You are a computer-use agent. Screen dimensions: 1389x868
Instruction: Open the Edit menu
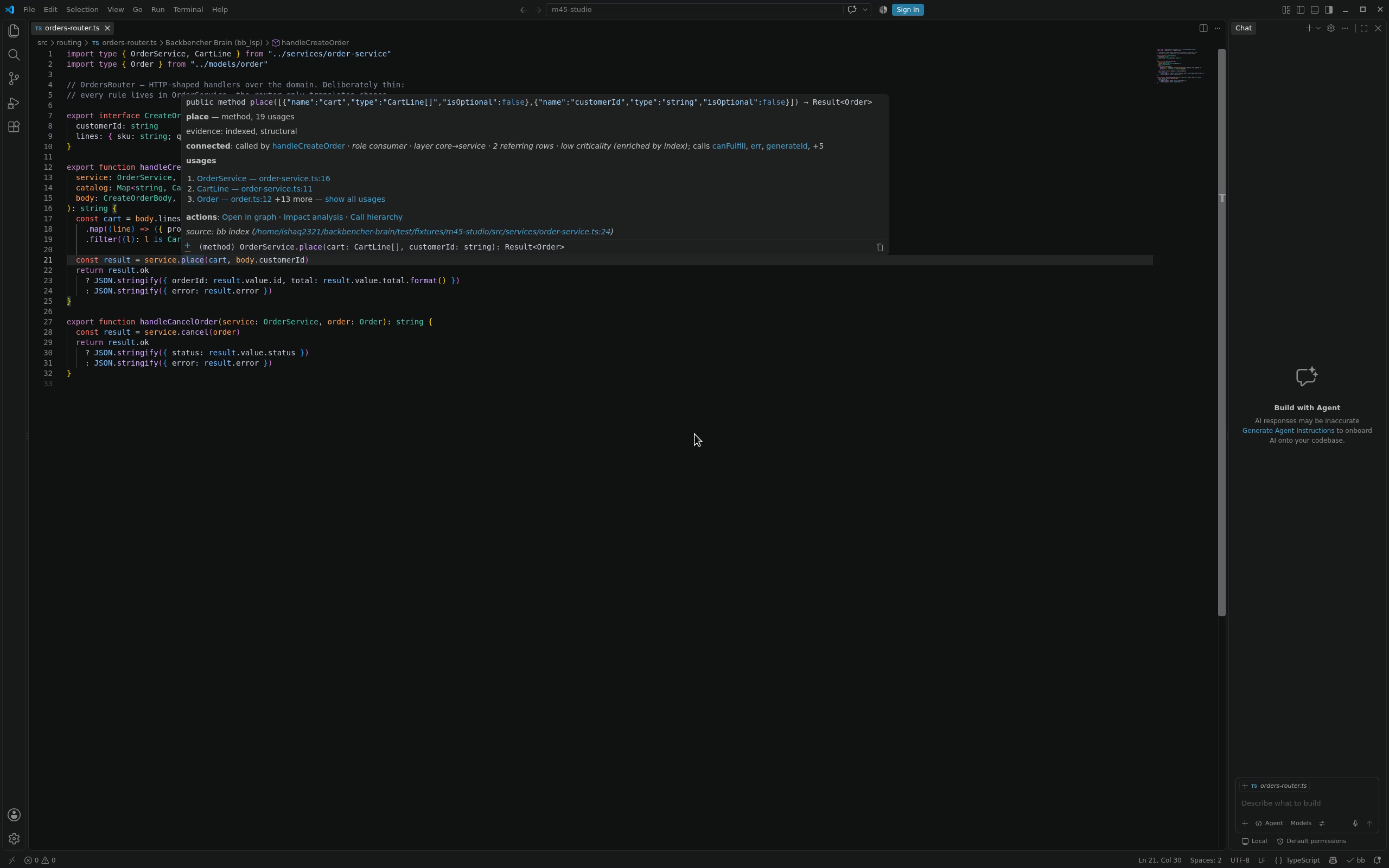point(50,10)
